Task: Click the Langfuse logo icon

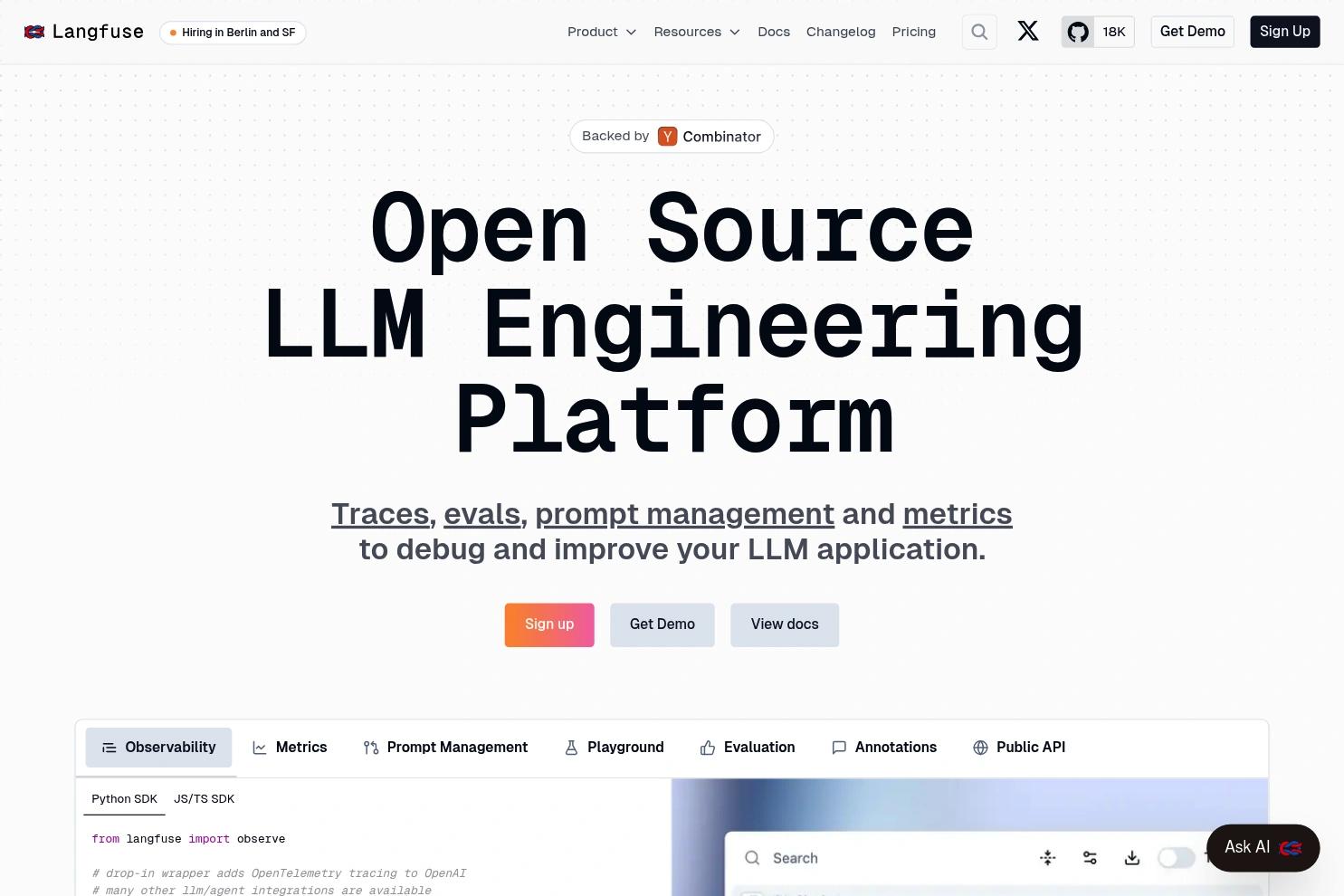Action: click(x=34, y=32)
